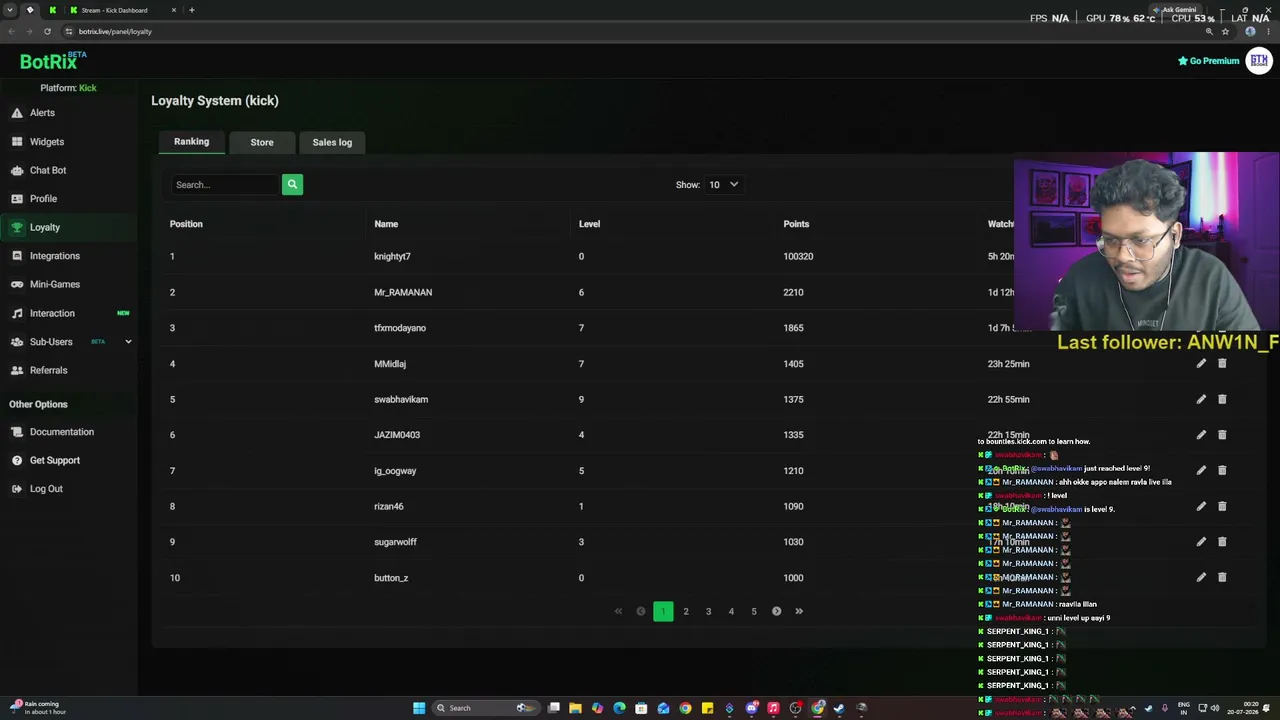This screenshot has width=1280, height=720.
Task: Switch to the Sales log tab
Action: tap(332, 142)
